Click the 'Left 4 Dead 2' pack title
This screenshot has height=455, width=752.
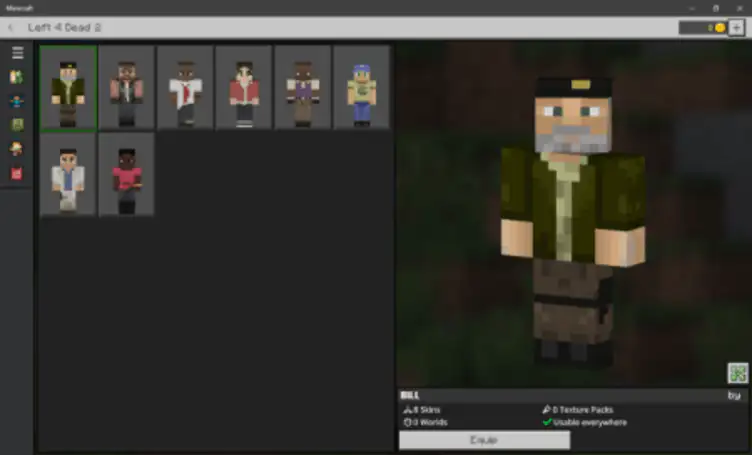pos(64,28)
